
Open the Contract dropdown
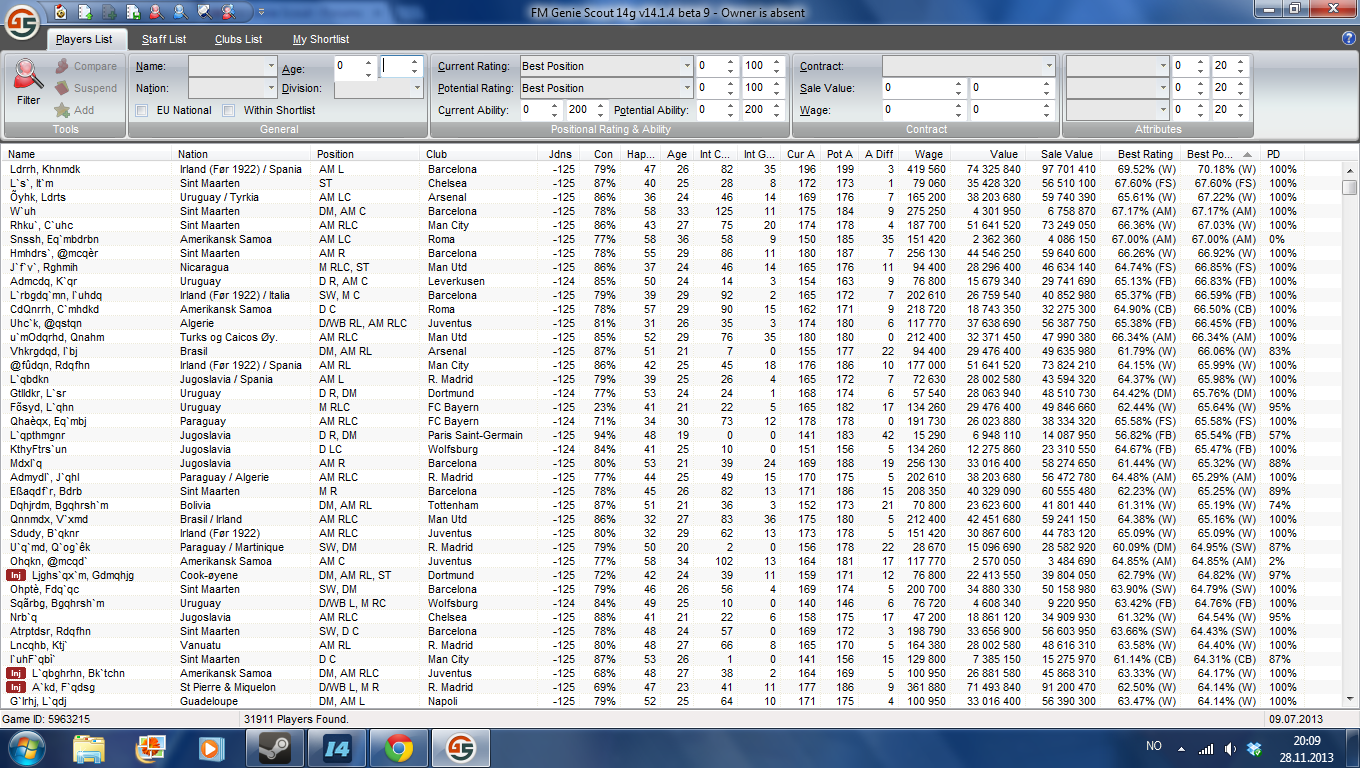1048,66
